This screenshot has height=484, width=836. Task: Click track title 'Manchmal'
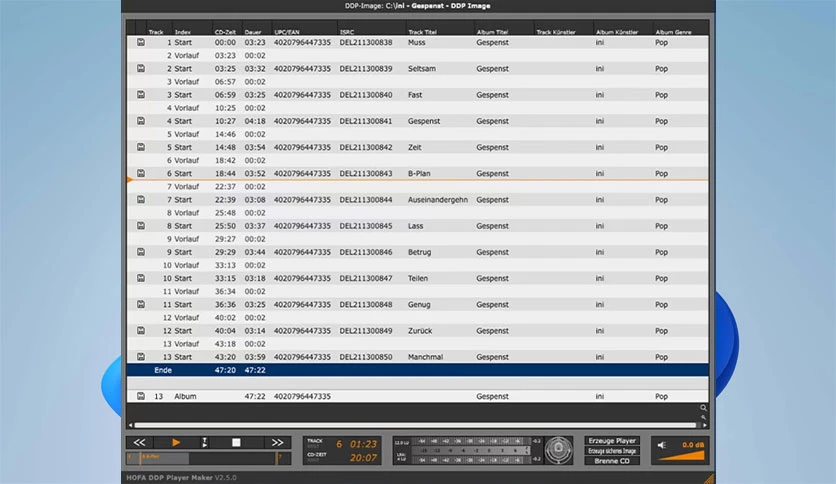[425, 357]
